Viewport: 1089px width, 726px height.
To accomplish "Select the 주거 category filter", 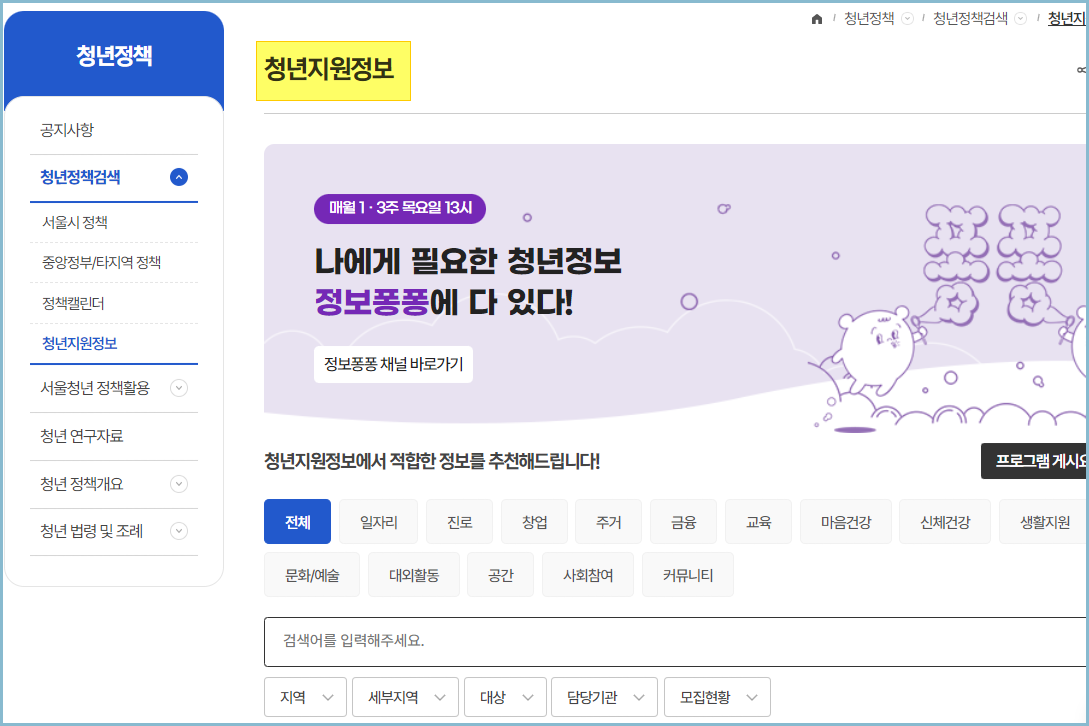I will (x=608, y=521).
